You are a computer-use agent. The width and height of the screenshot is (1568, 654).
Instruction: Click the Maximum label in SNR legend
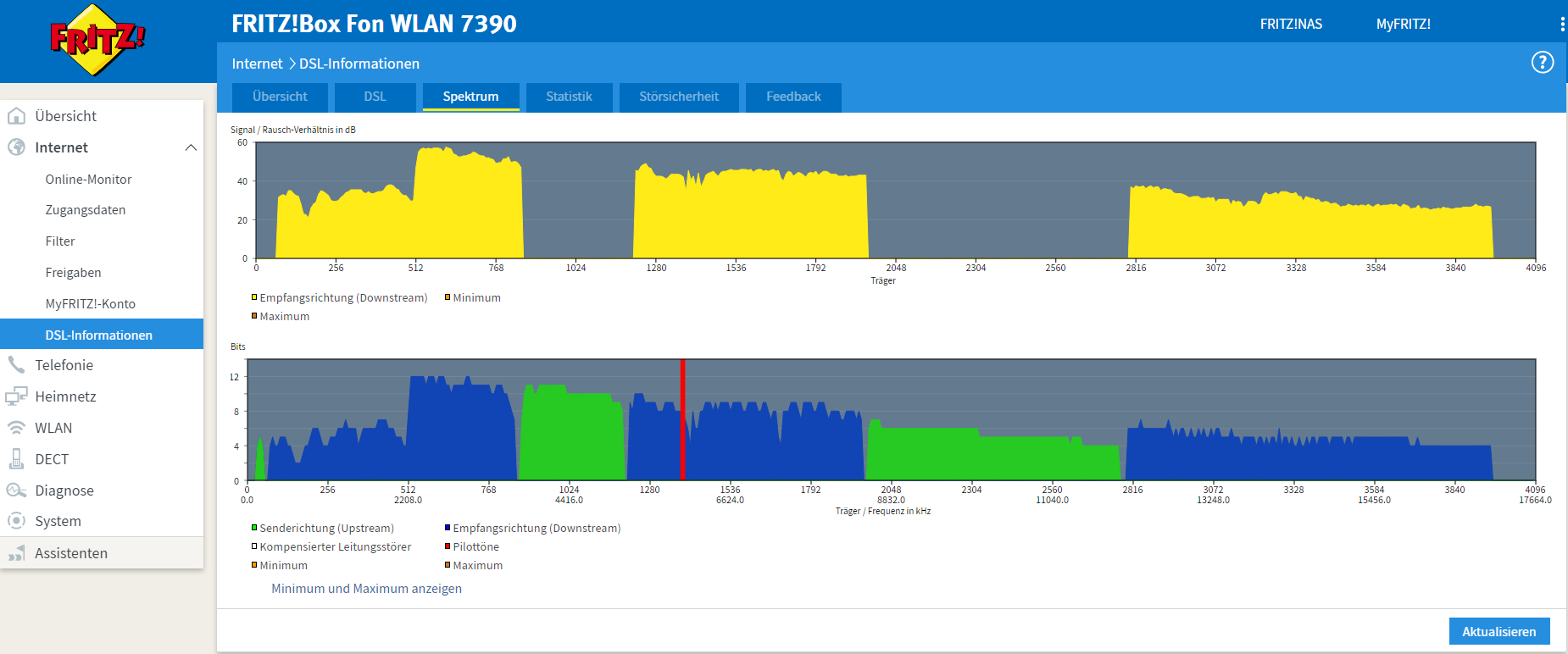point(285,316)
